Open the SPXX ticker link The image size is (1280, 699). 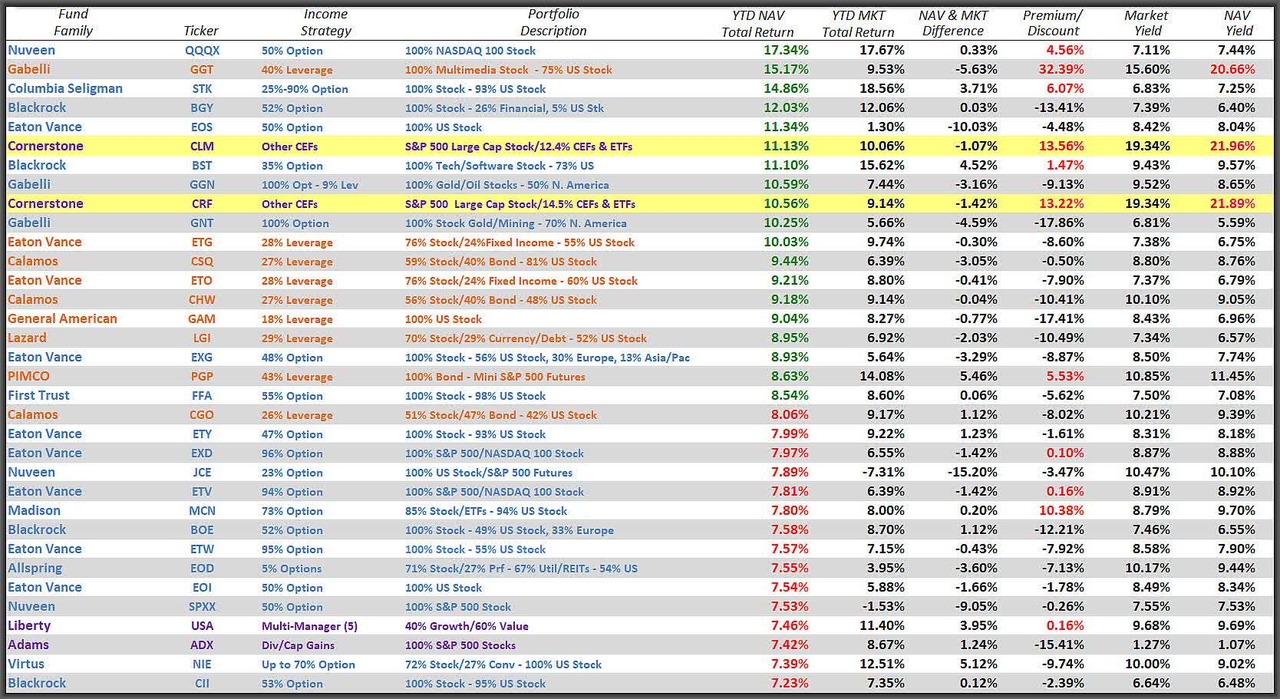tap(200, 607)
